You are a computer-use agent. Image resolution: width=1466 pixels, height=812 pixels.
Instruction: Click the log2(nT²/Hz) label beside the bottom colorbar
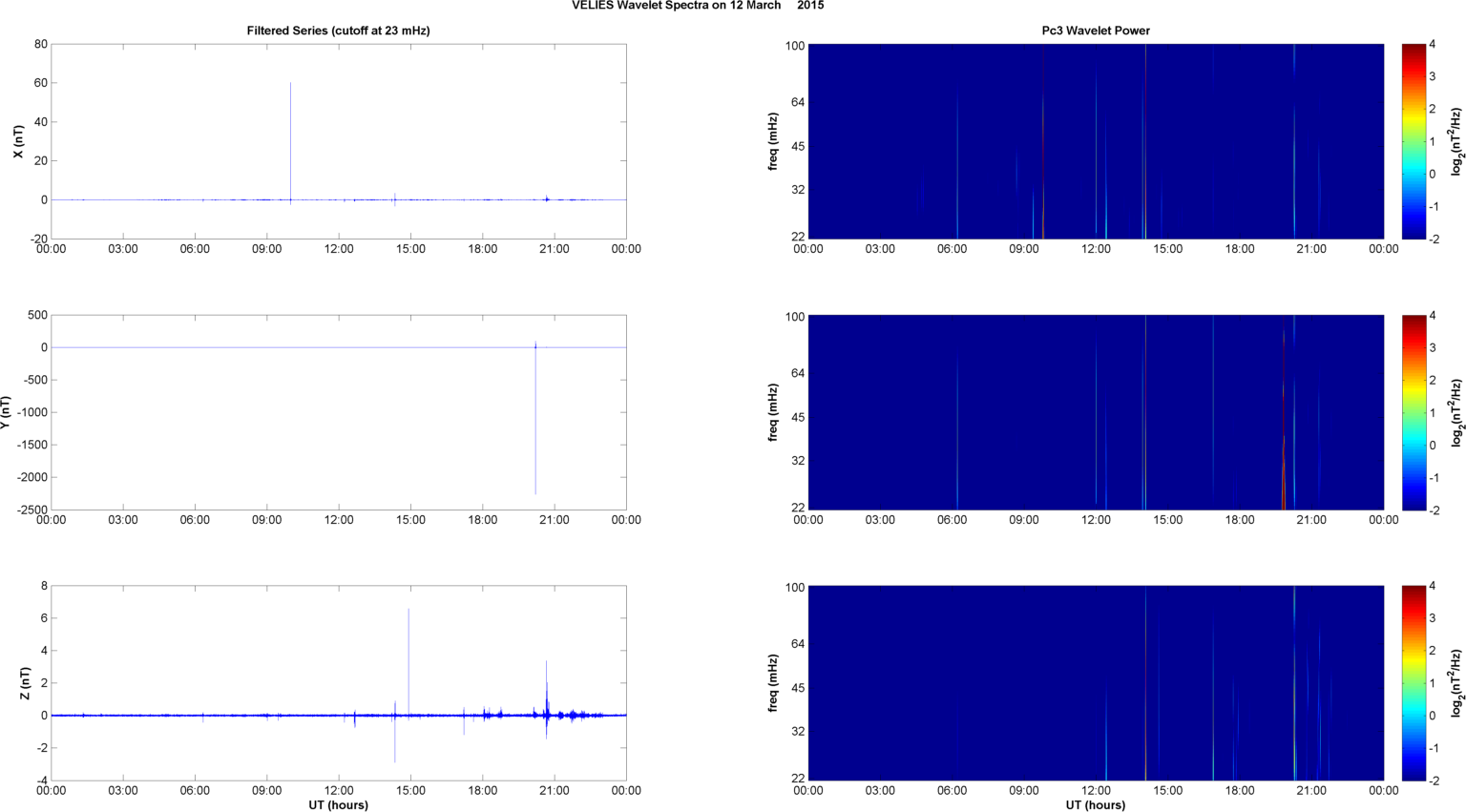click(x=1456, y=683)
